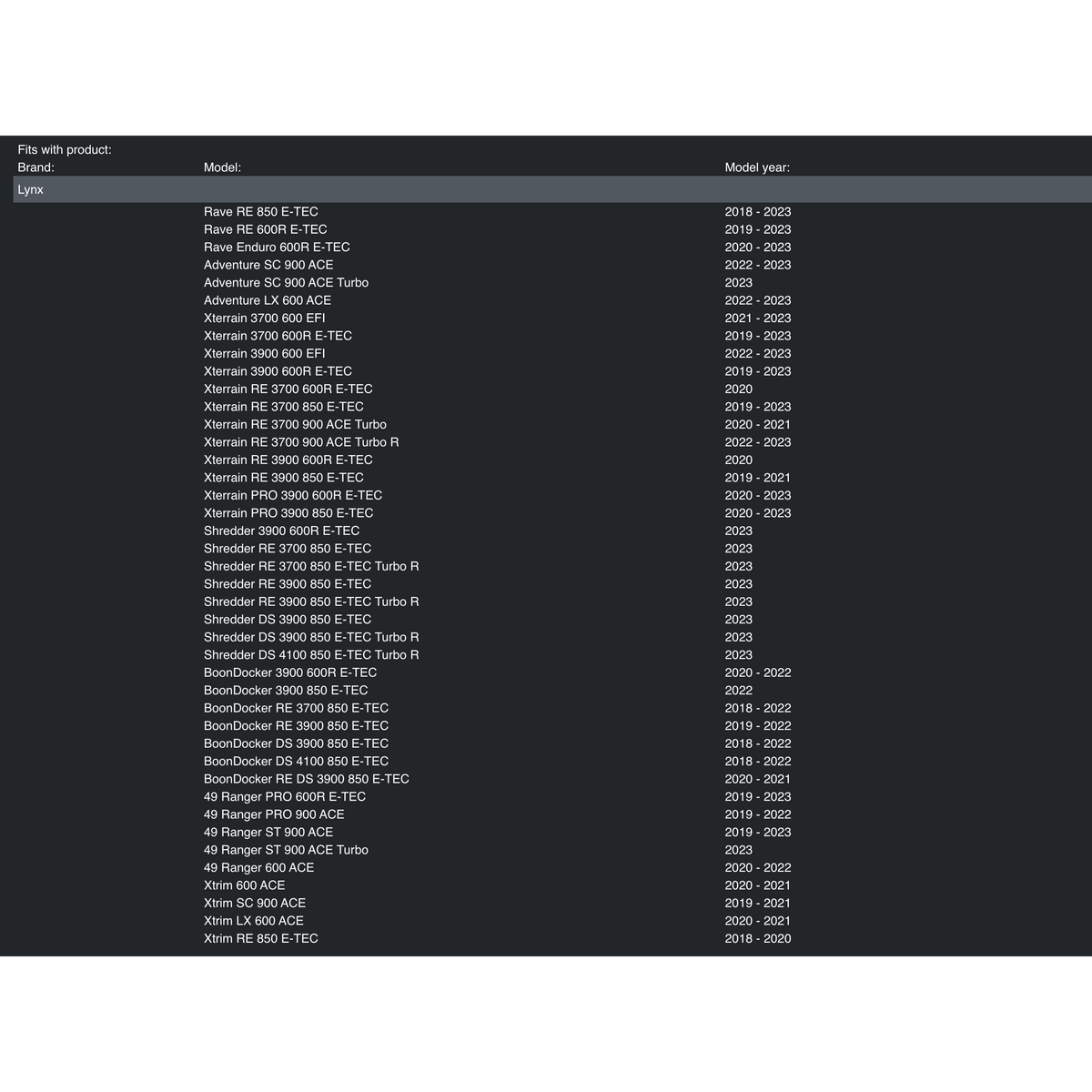Image resolution: width=1092 pixels, height=1092 pixels.
Task: Select model Shredder DS 3900 850 E-TEC
Action: point(288,620)
